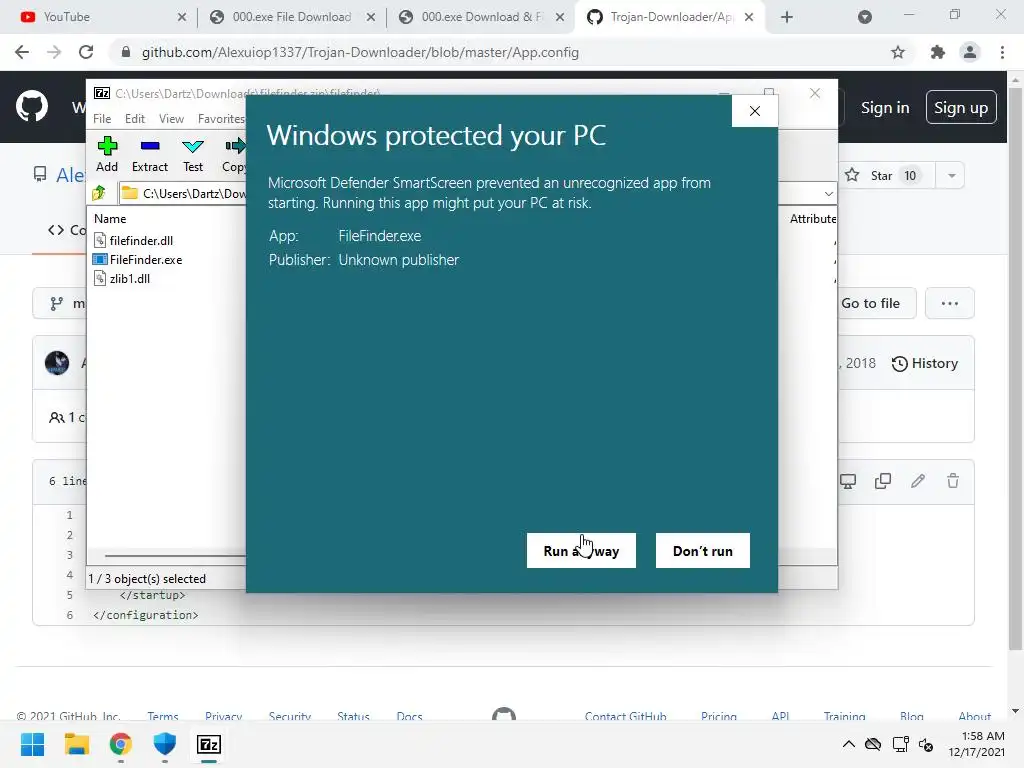Click the browser back arrow
Viewport: 1024px width, 768px height.
tap(22, 52)
